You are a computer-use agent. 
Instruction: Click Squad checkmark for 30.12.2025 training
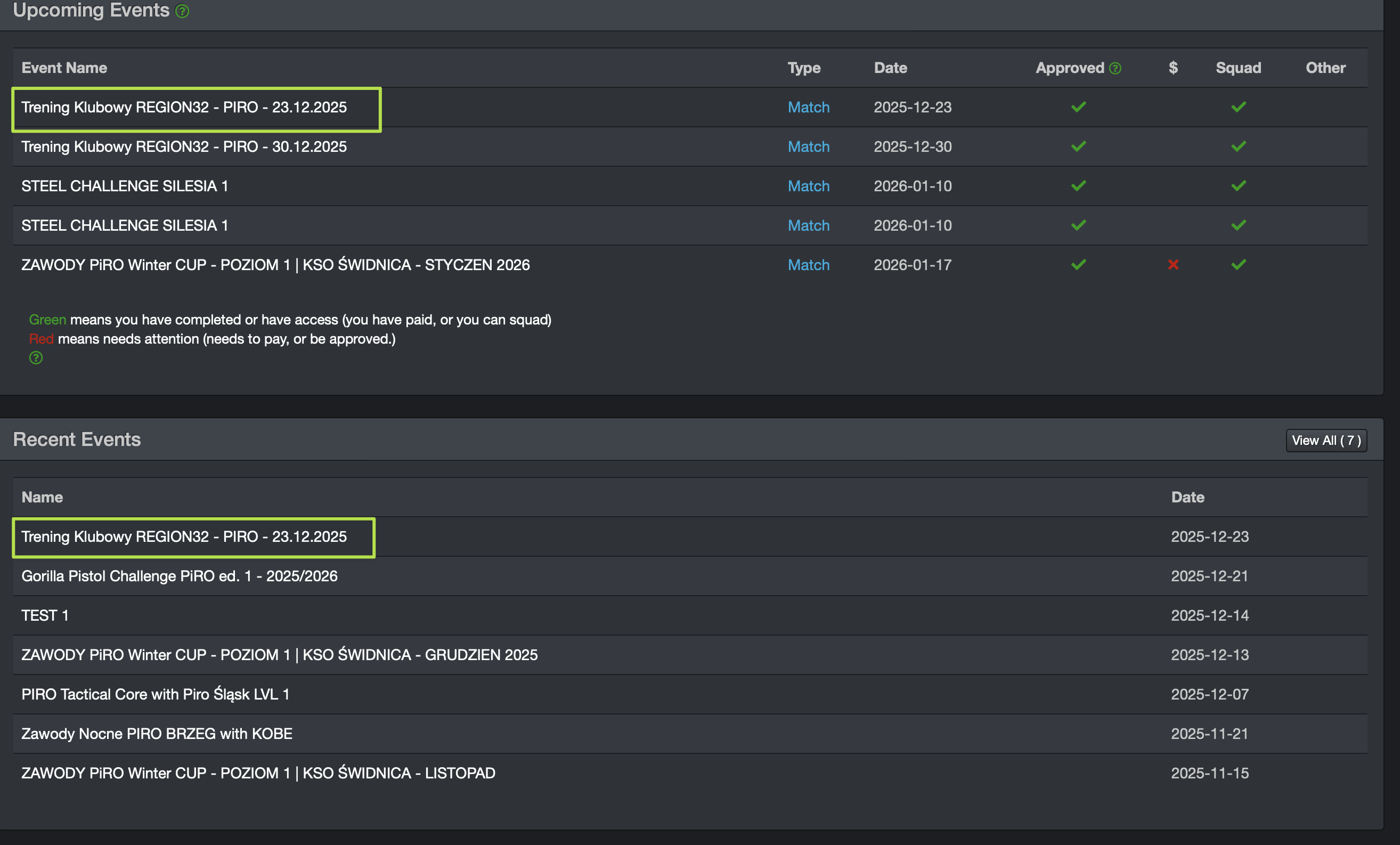click(1239, 147)
